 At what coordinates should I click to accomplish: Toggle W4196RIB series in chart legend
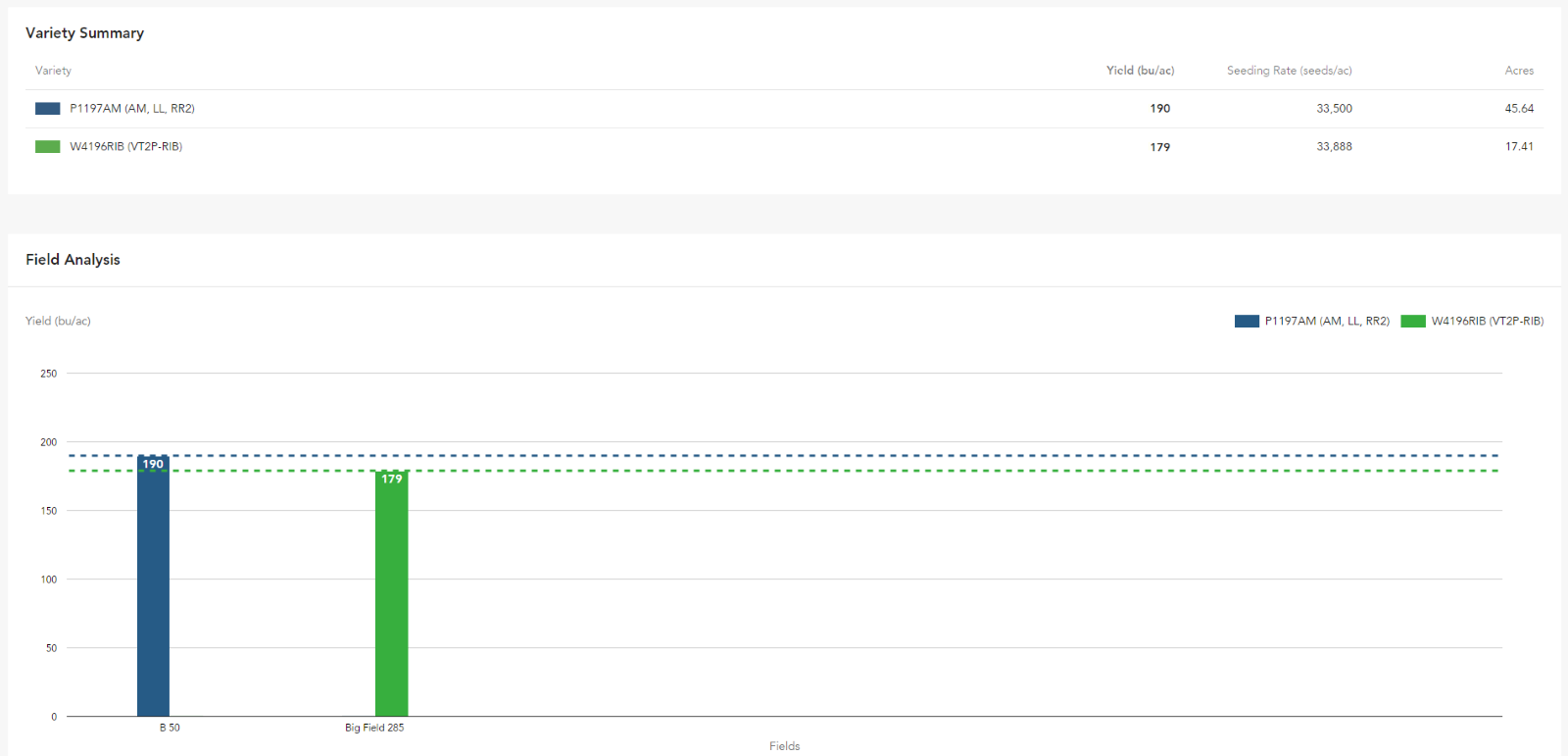point(1472,321)
